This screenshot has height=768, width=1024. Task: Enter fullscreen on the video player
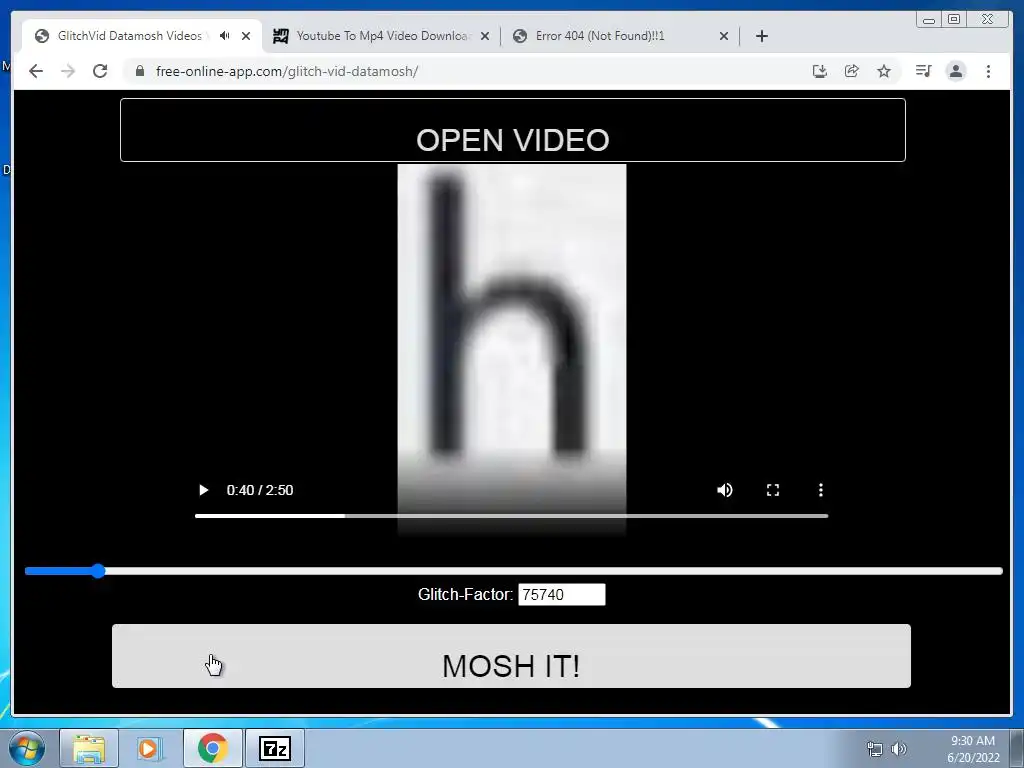pos(773,490)
